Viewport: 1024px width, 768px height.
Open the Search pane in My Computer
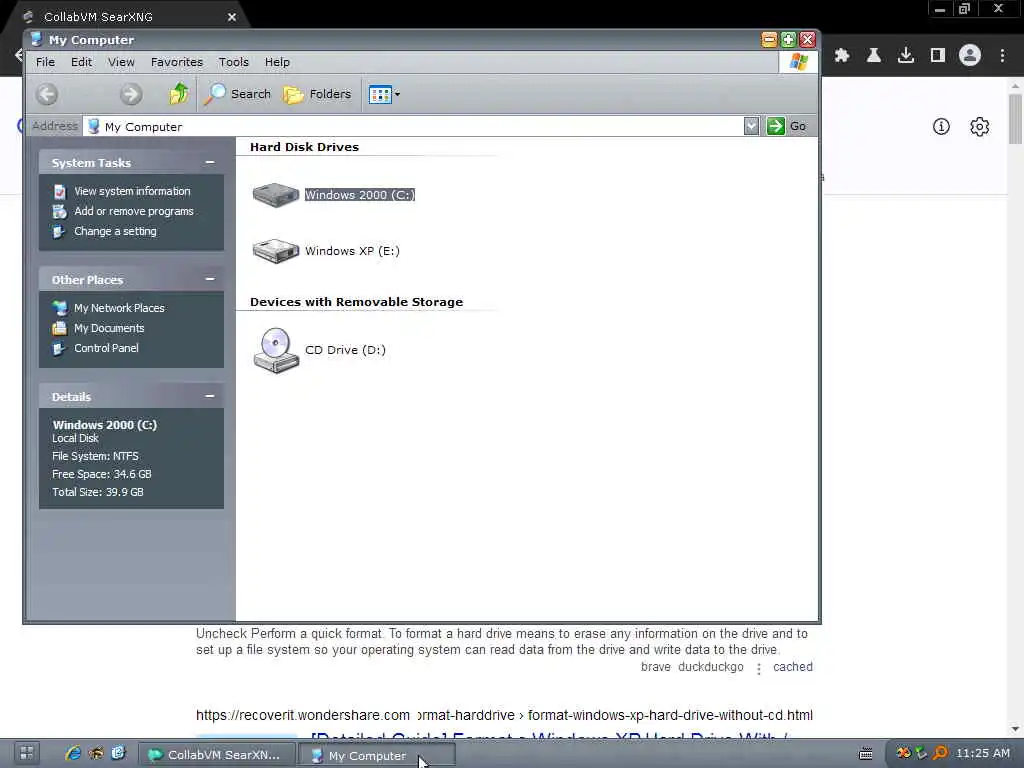point(236,94)
